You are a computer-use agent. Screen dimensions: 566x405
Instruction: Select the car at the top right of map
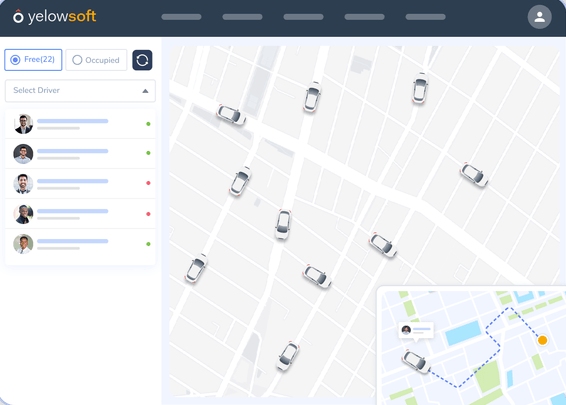click(x=420, y=88)
